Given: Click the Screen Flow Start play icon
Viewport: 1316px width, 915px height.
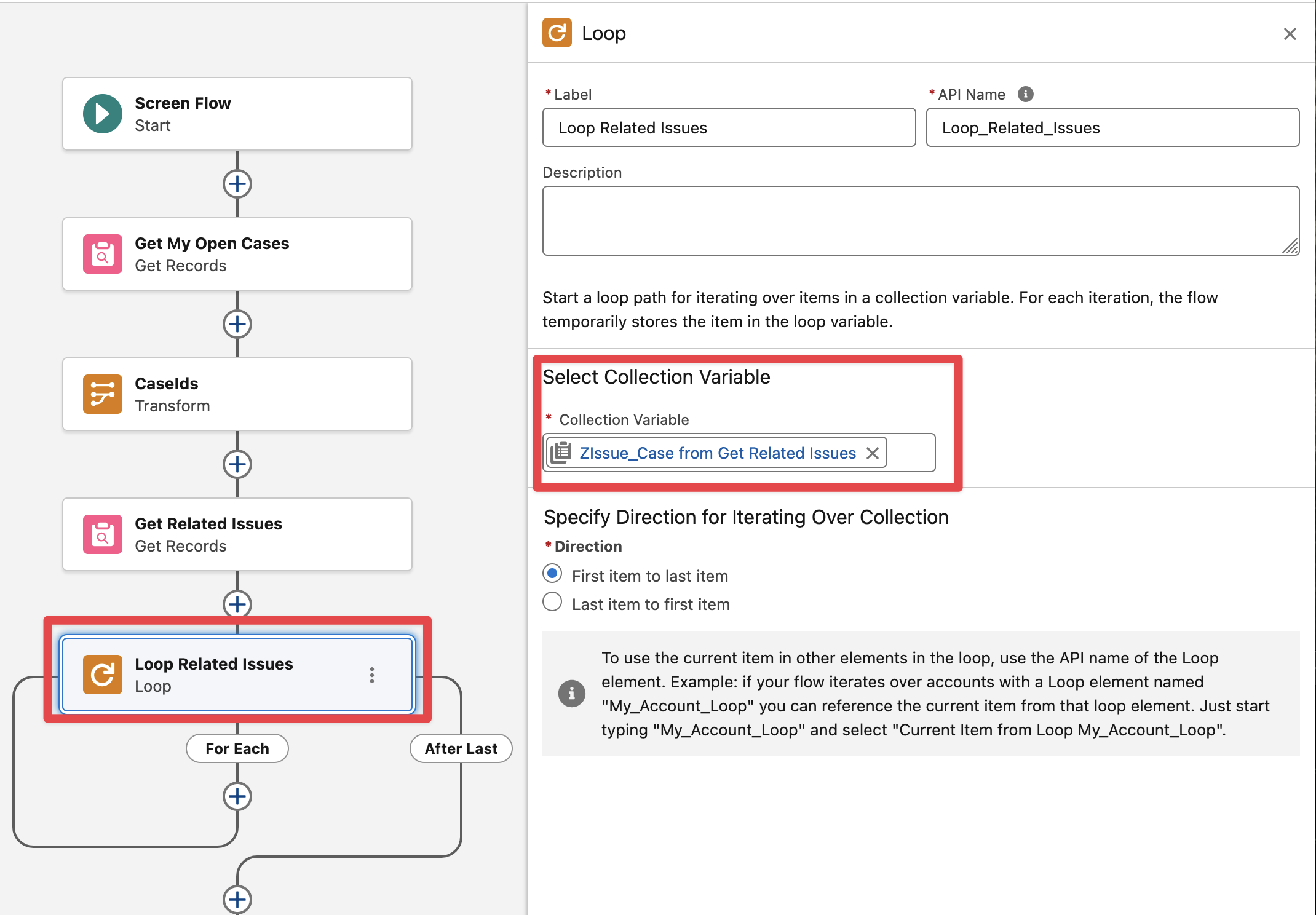Looking at the screenshot, I should tap(103, 114).
